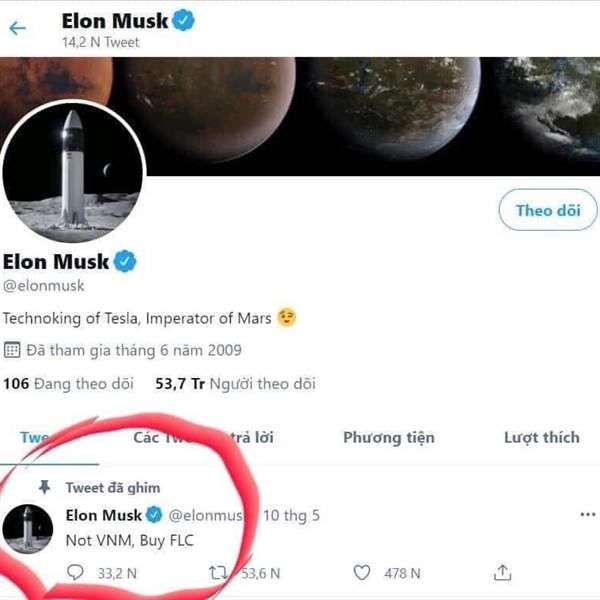Click the pinned tweet text Not VNM, Buy FLC
Screen dimensions: 600x600
pyautogui.click(x=130, y=541)
